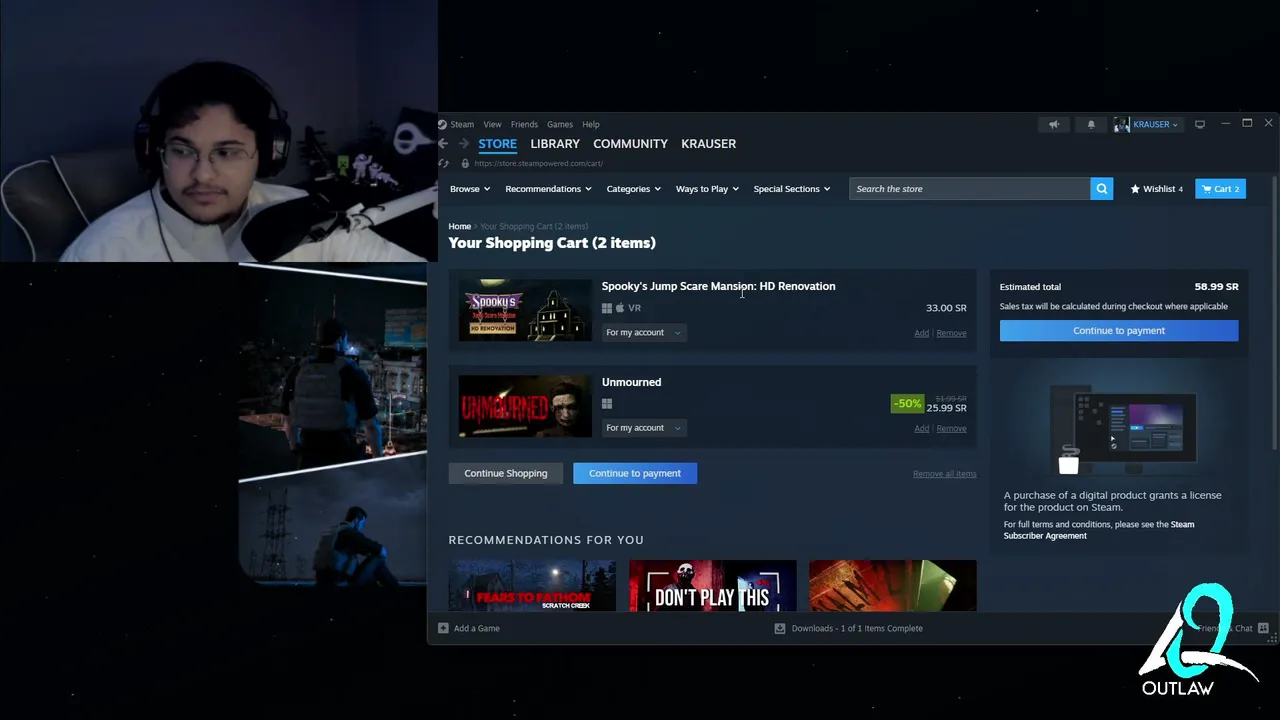This screenshot has width=1280, height=720.
Task: Open Don't Play This recommendation thumbnail
Action: [x=712, y=586]
